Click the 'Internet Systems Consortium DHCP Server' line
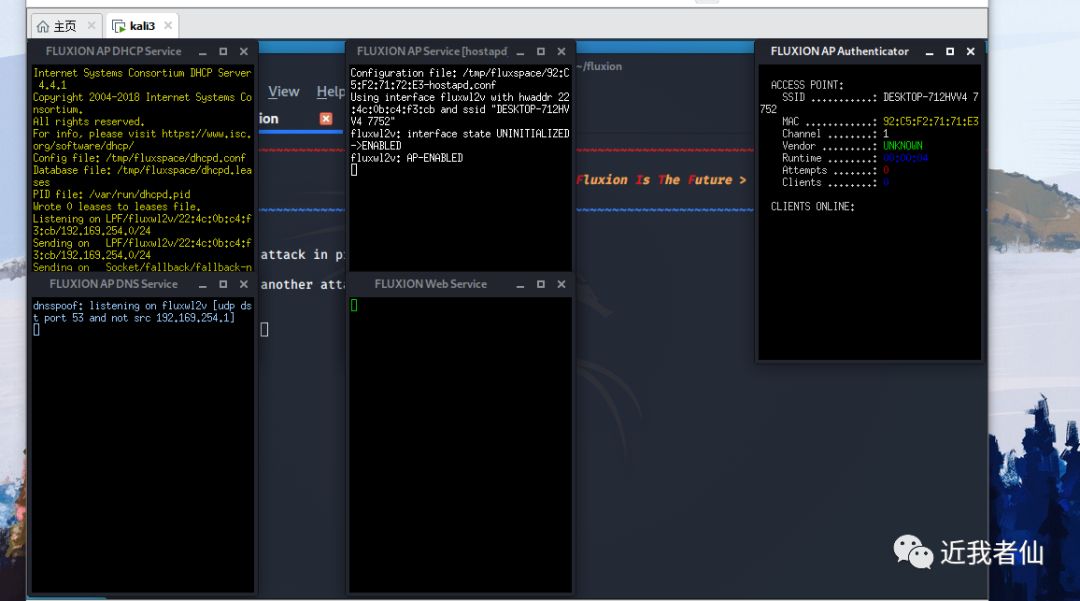1080x601 pixels. [142, 73]
